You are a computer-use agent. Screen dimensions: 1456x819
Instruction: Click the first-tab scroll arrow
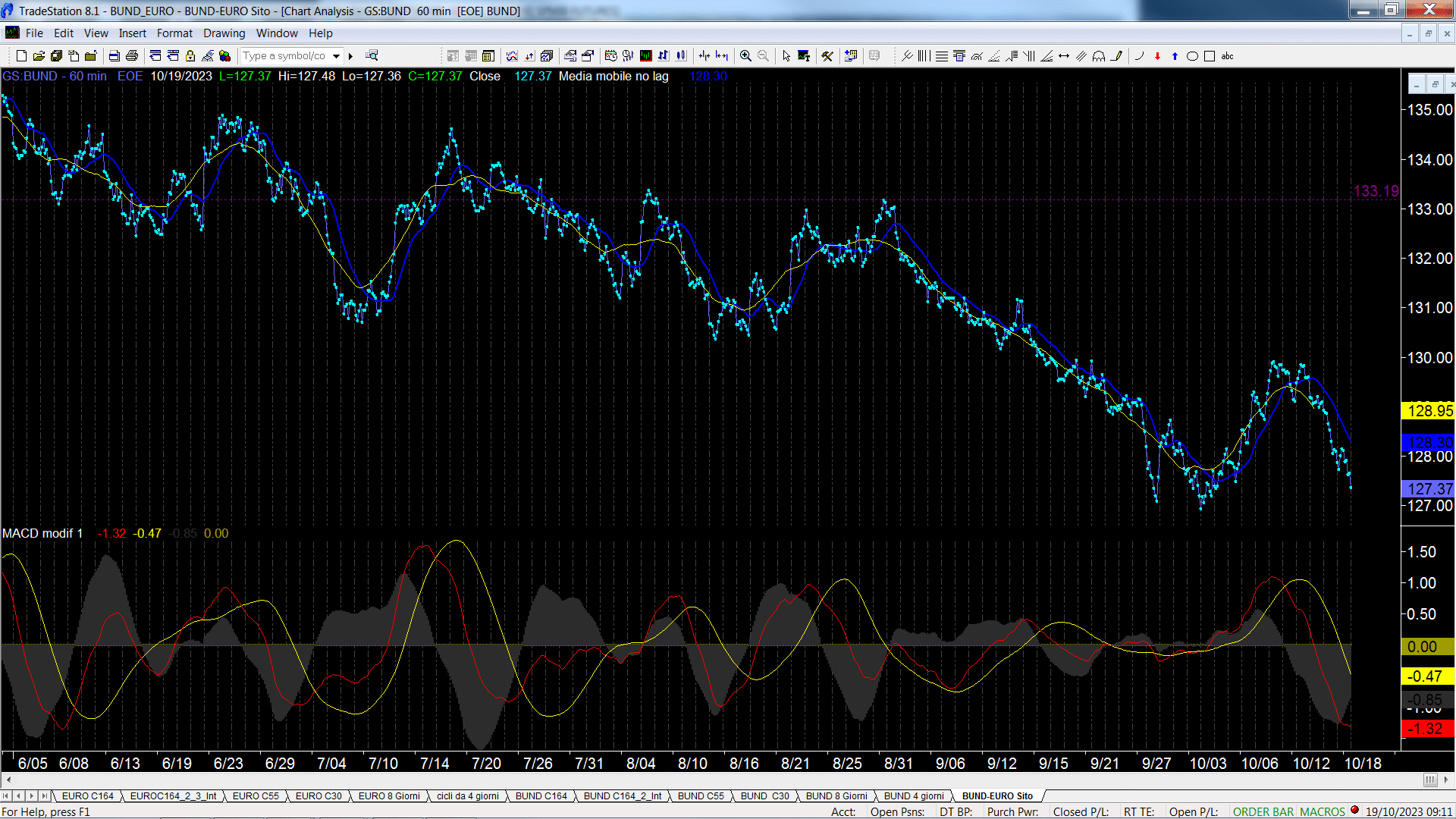click(6, 795)
